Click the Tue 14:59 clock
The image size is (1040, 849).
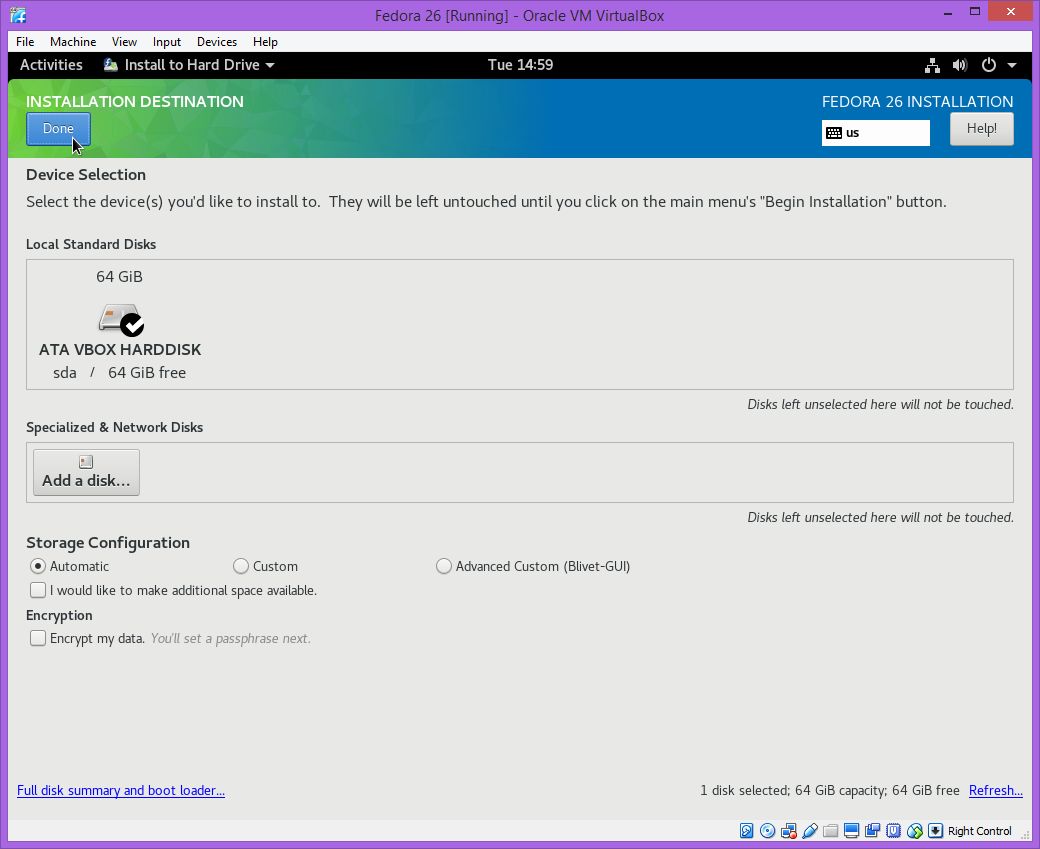click(520, 65)
